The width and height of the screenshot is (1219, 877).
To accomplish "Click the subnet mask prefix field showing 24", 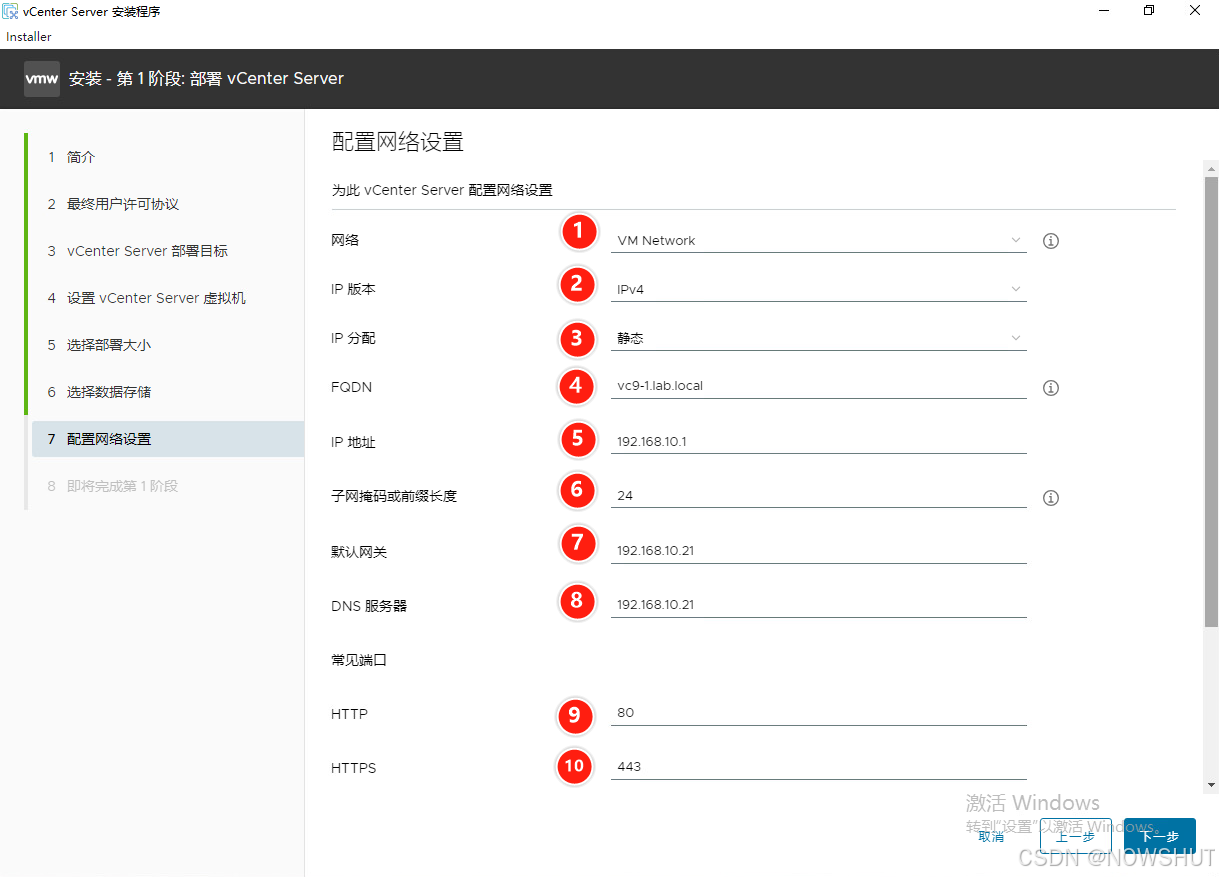I will tap(818, 495).
